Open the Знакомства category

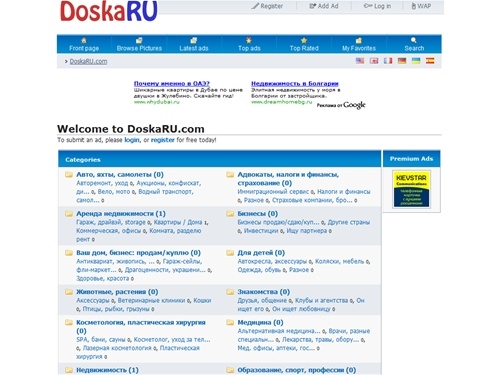click(x=263, y=292)
